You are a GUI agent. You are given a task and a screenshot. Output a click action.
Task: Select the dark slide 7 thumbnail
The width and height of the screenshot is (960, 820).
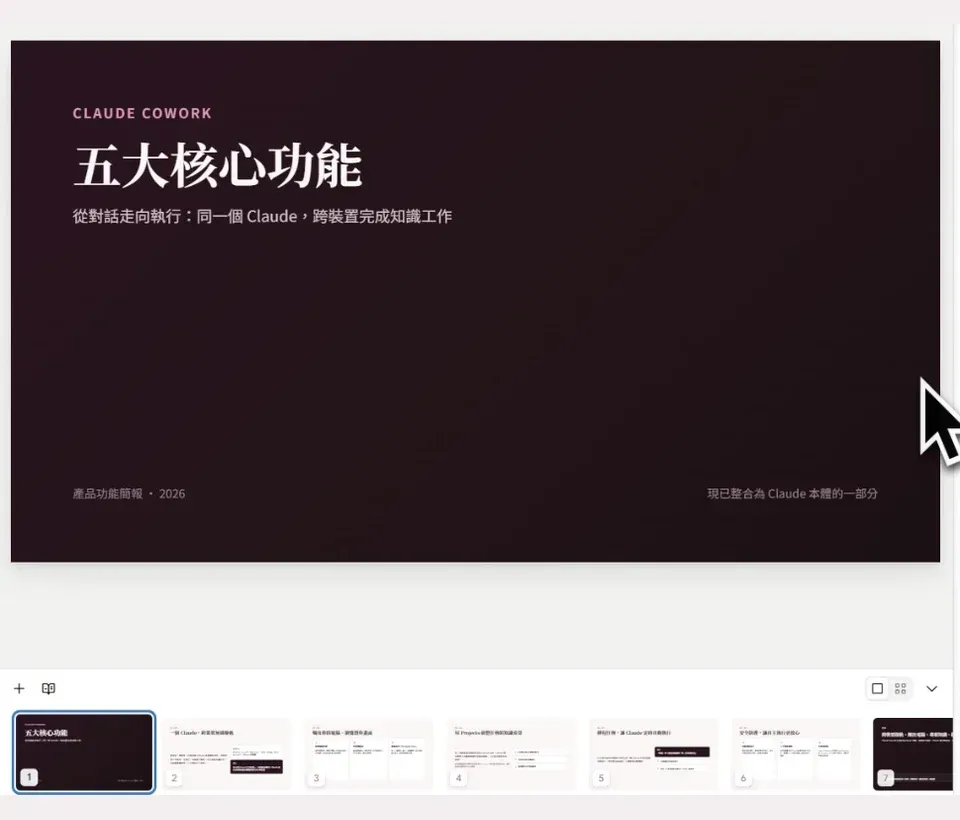[913, 754]
